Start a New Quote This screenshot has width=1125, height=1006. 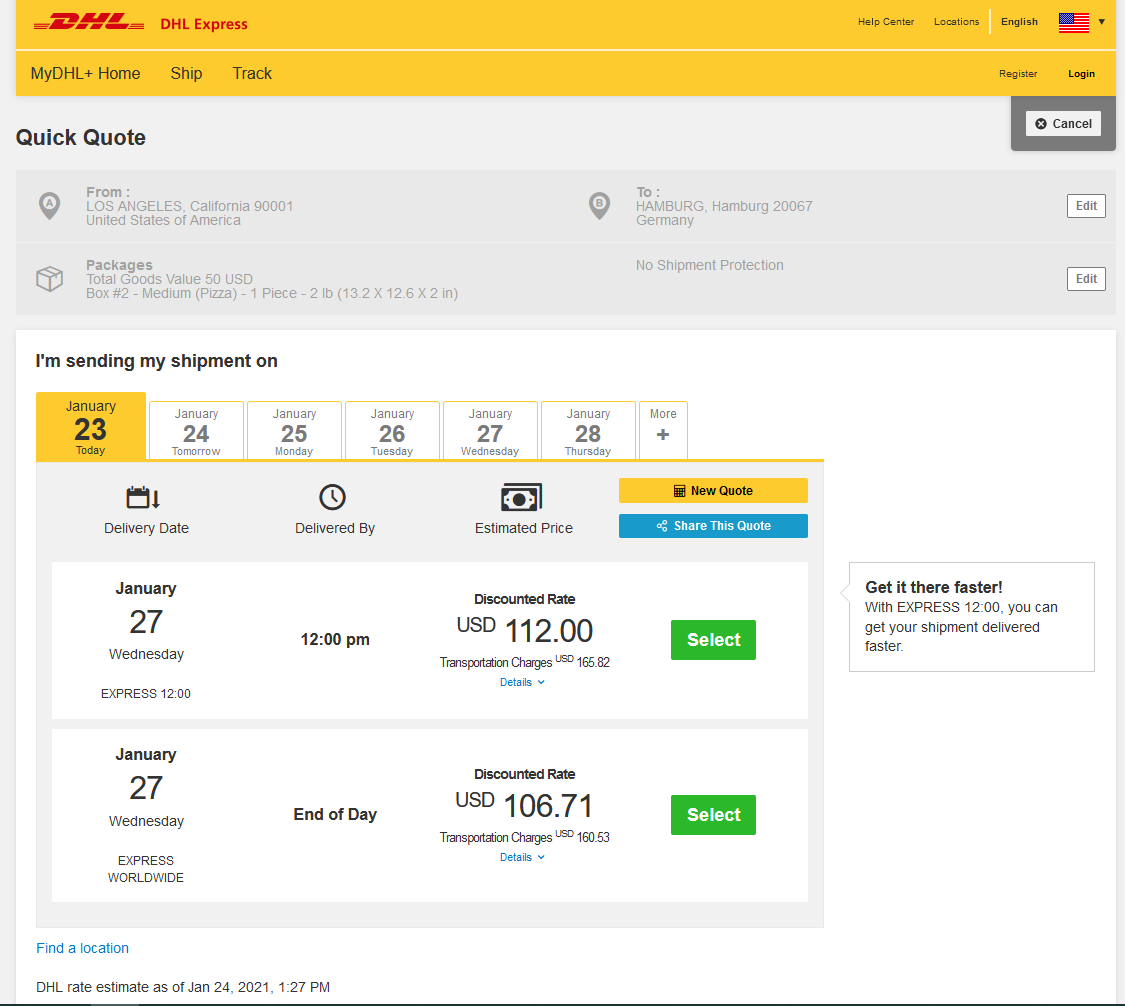click(713, 491)
